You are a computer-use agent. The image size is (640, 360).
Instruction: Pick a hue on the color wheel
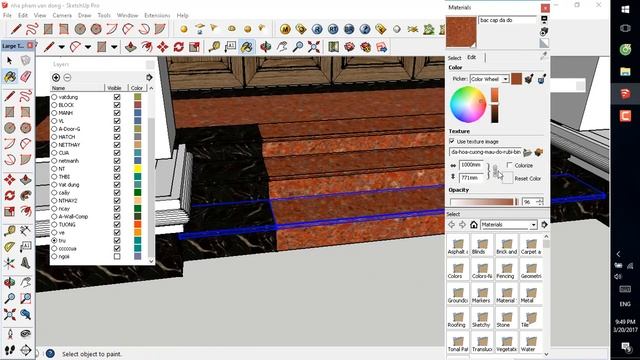pos(468,104)
